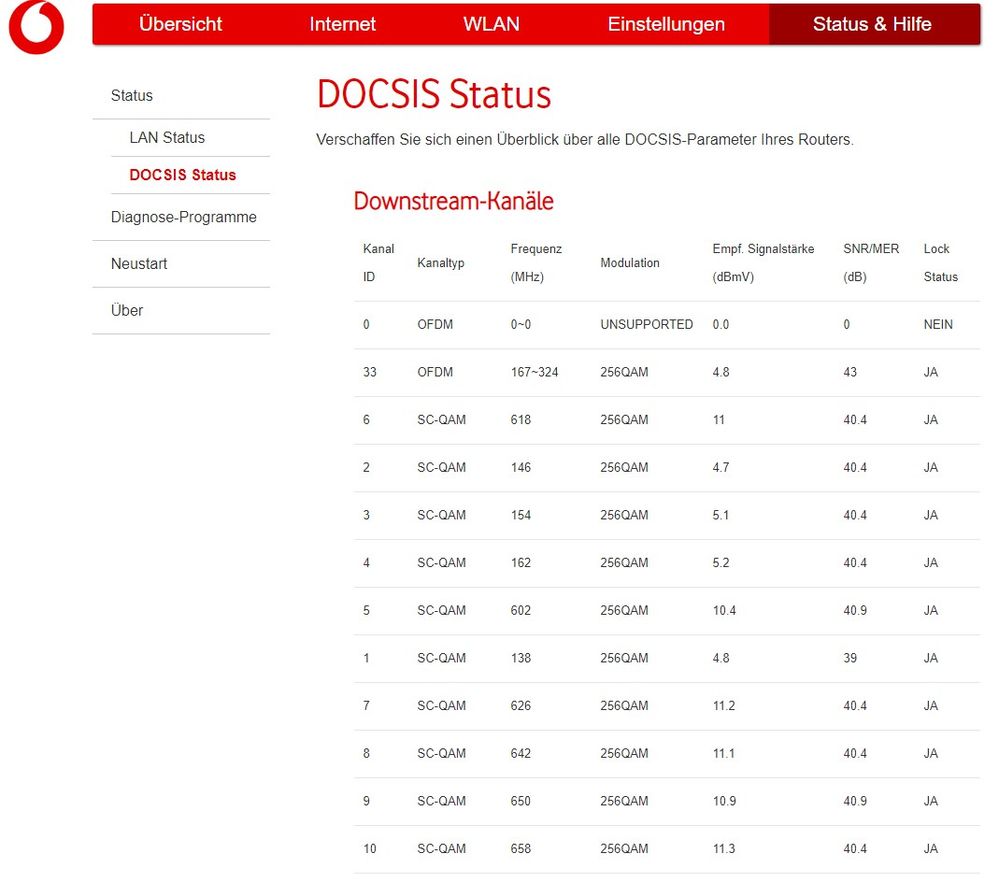Click the OFDM type in channel 33 row

435,373
